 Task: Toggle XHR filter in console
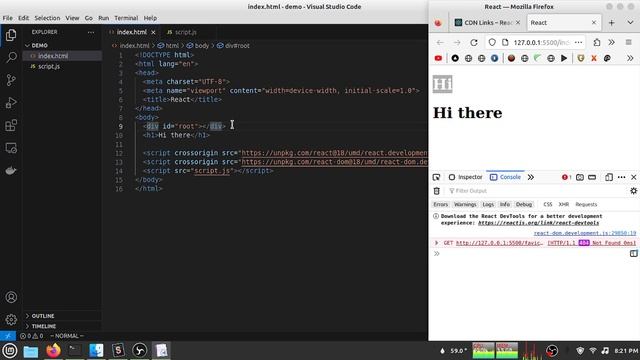pos(564,204)
